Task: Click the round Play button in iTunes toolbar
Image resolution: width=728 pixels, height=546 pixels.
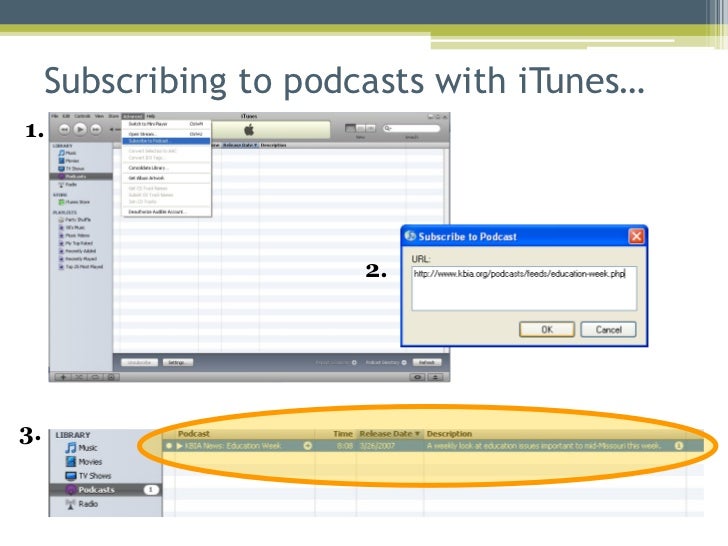Action: click(x=80, y=129)
